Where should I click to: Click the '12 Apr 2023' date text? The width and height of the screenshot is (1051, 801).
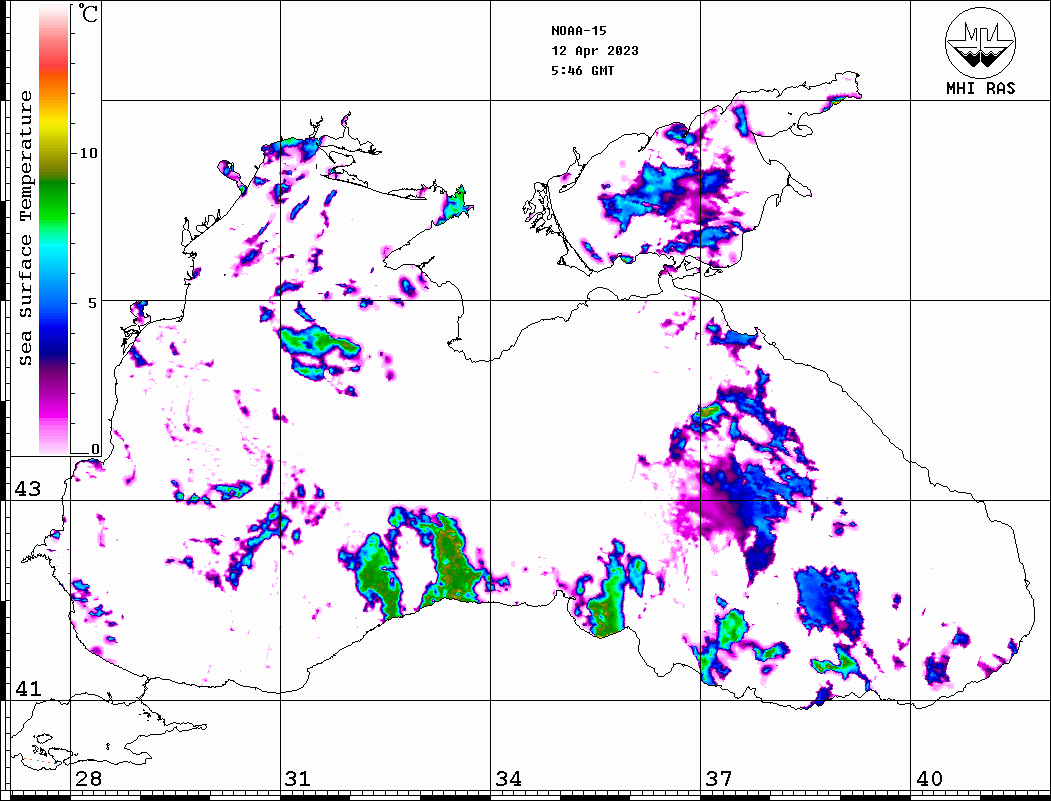click(595, 51)
